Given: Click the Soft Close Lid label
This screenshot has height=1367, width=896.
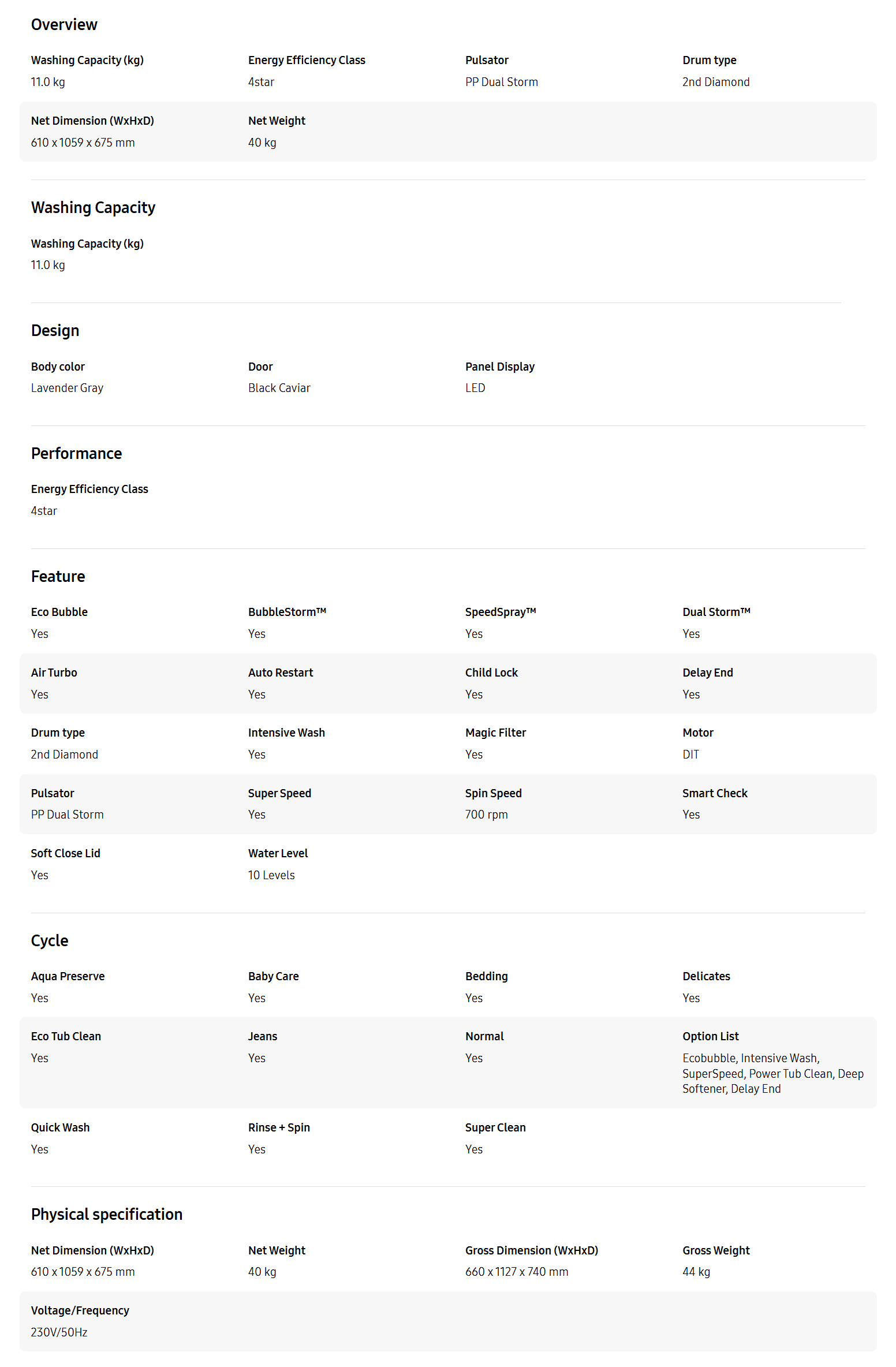Looking at the screenshot, I should click(65, 854).
